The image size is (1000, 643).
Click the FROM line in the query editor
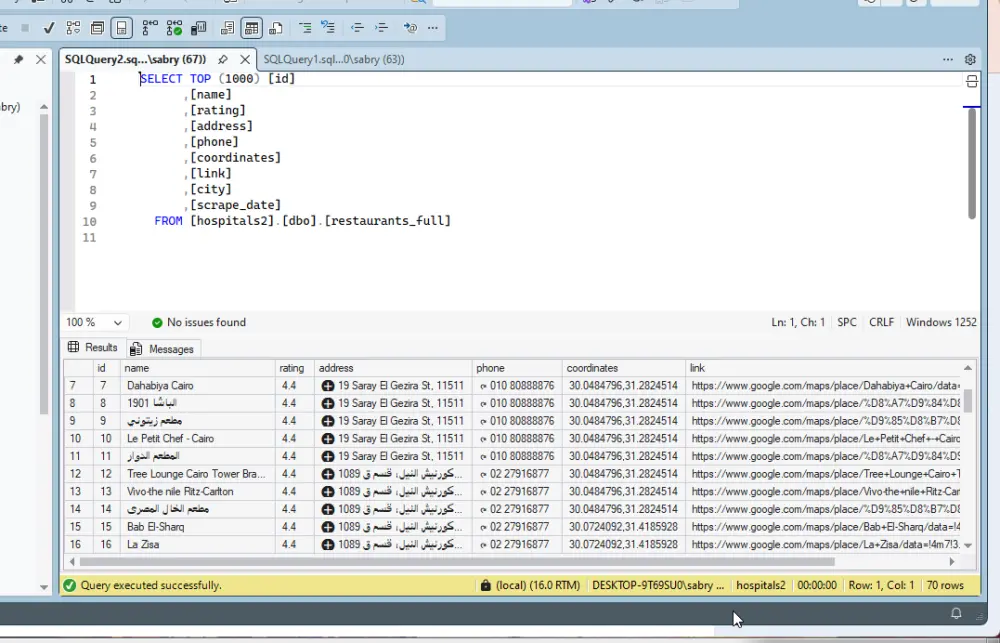[302, 221]
